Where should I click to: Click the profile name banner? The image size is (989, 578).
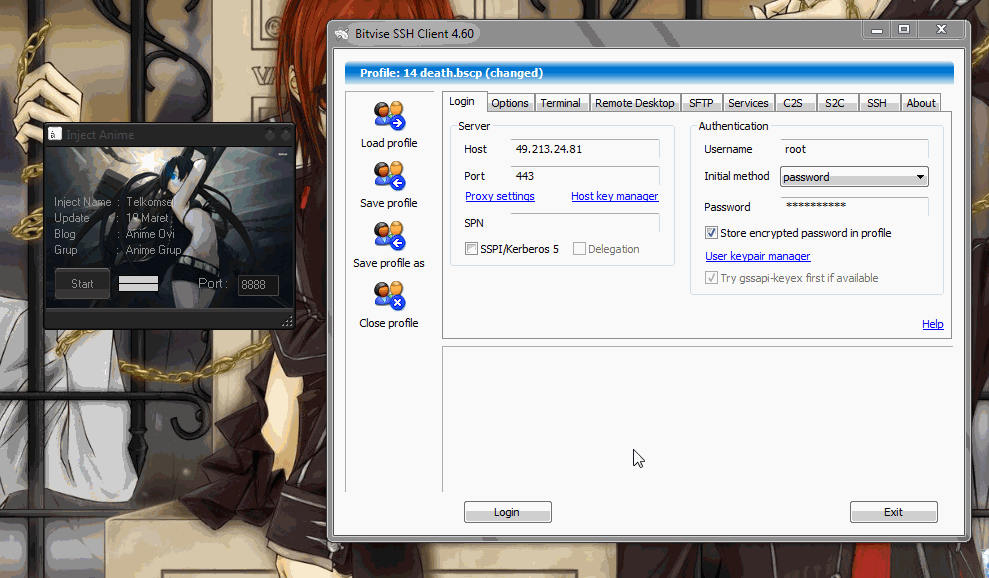point(649,73)
